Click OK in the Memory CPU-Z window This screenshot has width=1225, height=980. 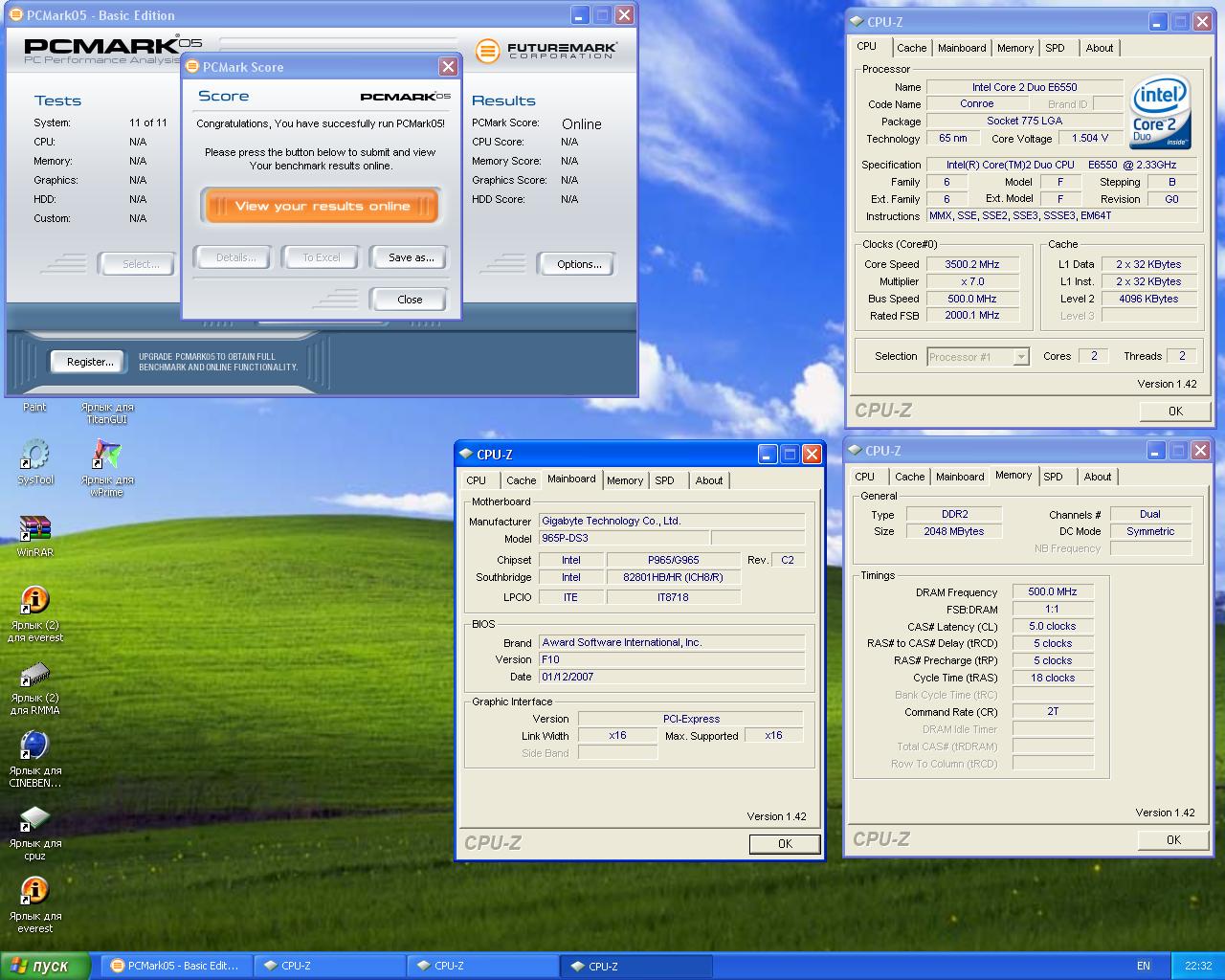click(1173, 840)
